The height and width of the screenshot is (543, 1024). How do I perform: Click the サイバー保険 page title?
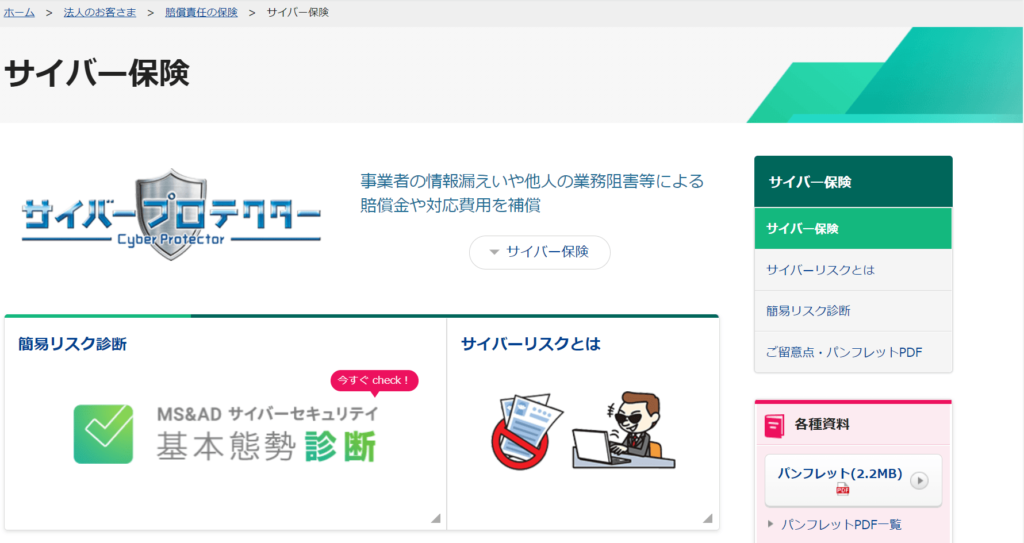coord(97,73)
